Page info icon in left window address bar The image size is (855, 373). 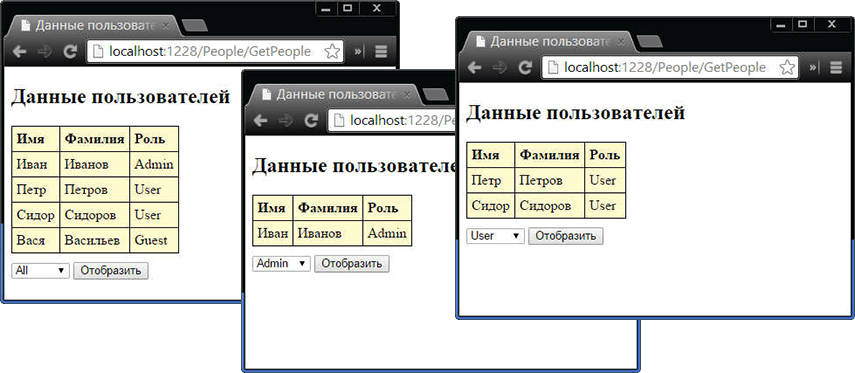coord(99,52)
